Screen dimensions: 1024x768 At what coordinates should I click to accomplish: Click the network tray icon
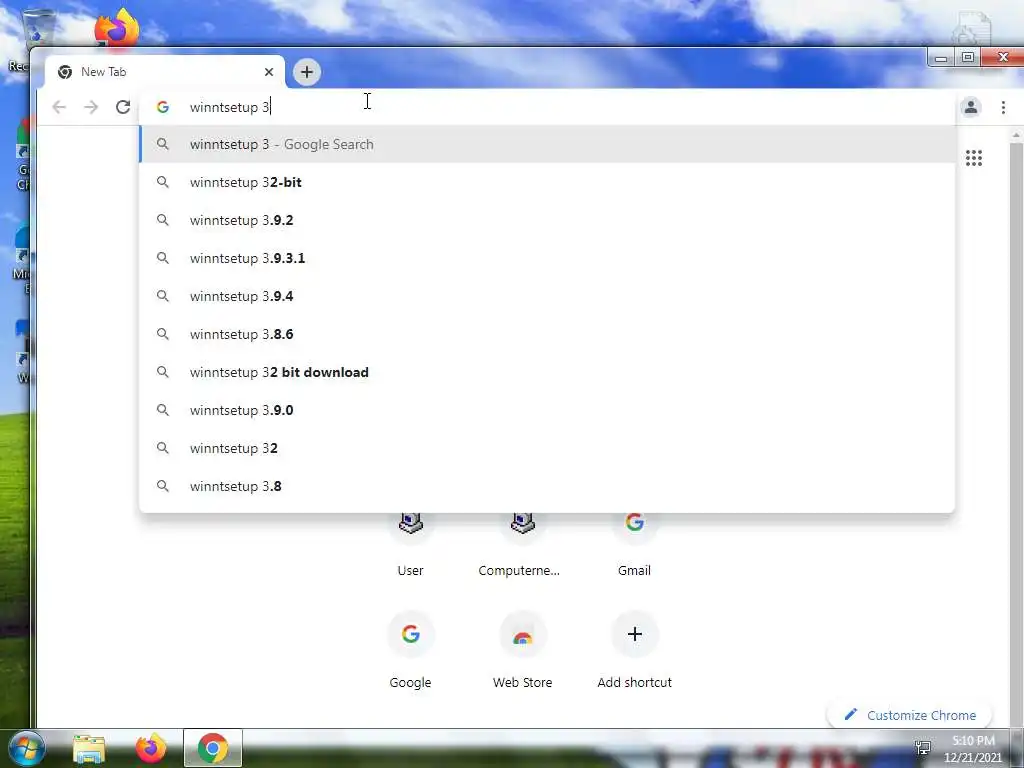click(922, 746)
